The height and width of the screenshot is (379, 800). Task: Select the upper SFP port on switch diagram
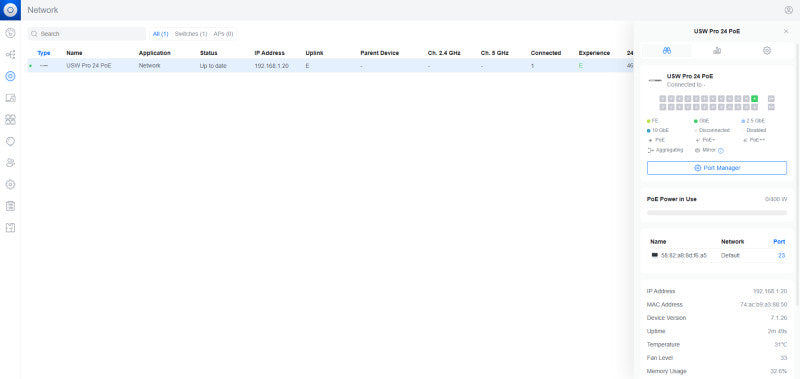pos(771,98)
